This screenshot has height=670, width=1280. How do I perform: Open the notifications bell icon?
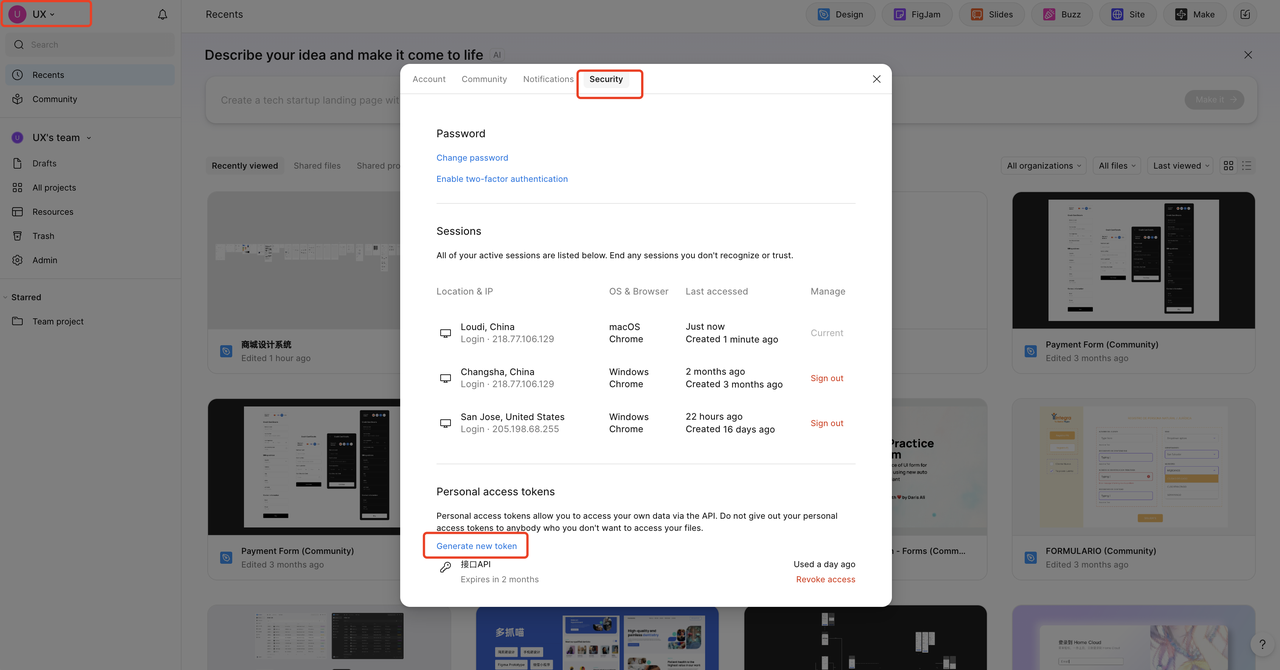163,15
